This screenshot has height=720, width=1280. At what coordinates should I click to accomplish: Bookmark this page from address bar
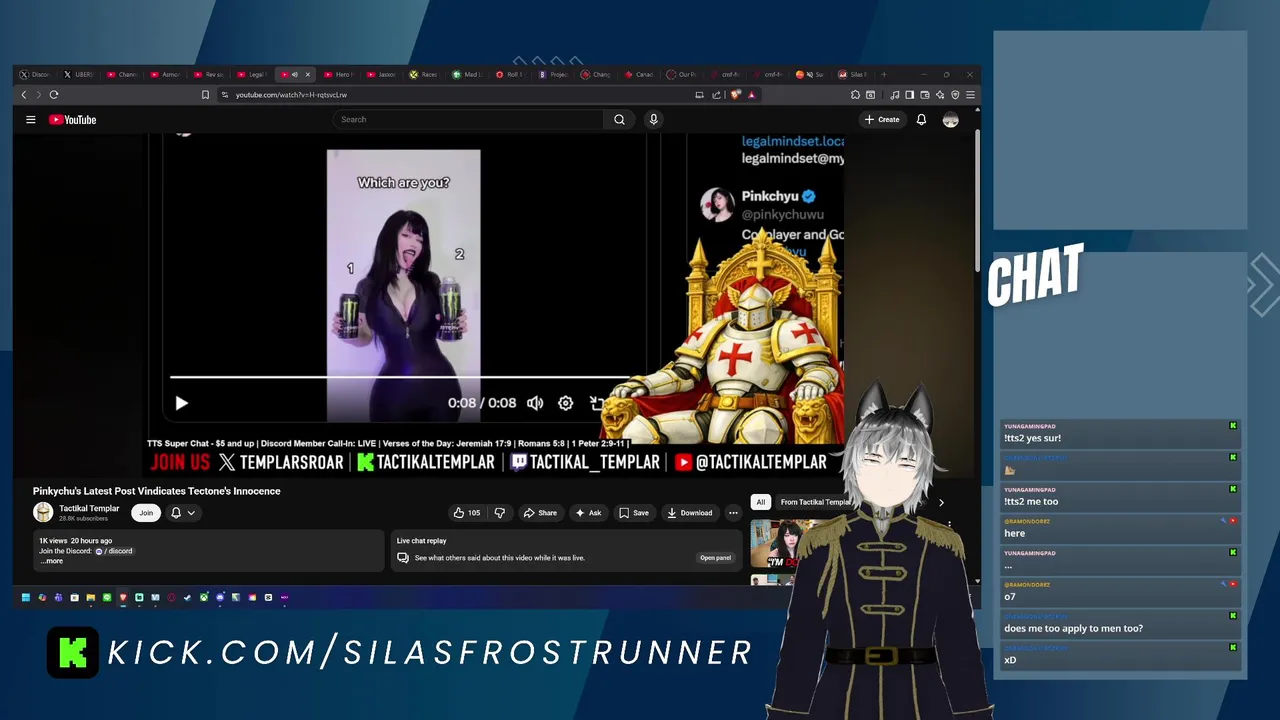coord(205,95)
